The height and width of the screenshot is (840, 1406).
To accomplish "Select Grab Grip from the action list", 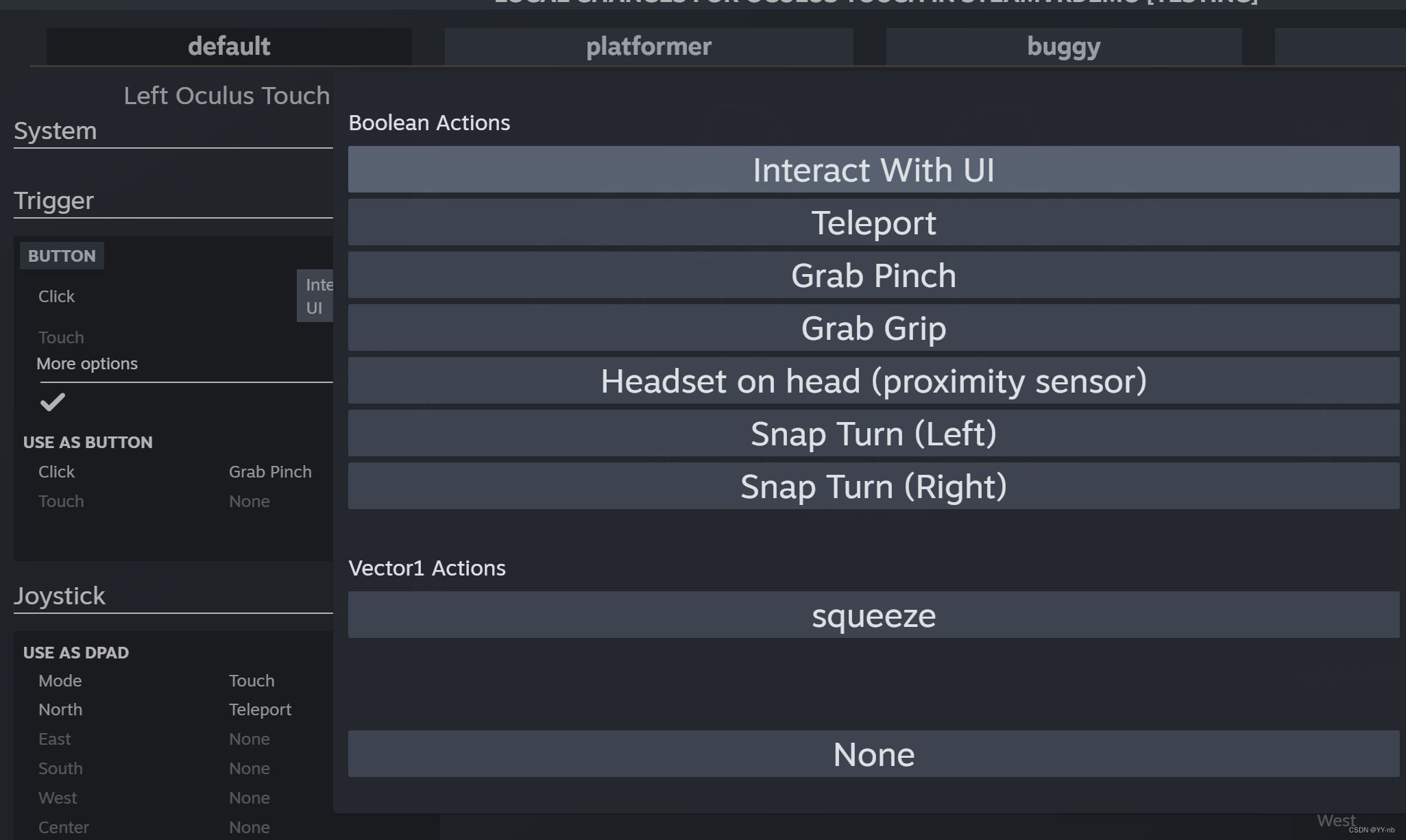I will pyautogui.click(x=873, y=328).
